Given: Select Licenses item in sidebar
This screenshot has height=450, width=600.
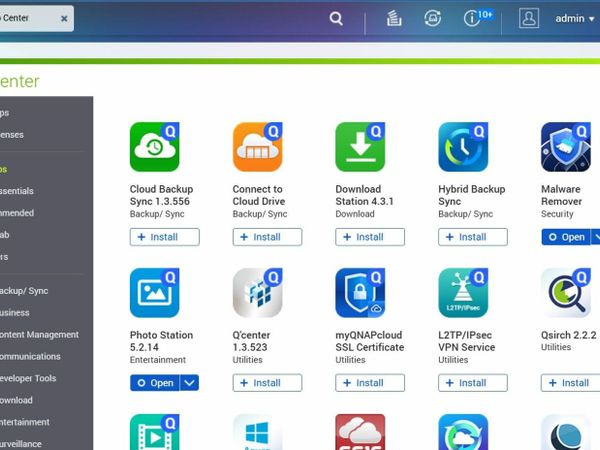Looking at the screenshot, I should coord(12,135).
